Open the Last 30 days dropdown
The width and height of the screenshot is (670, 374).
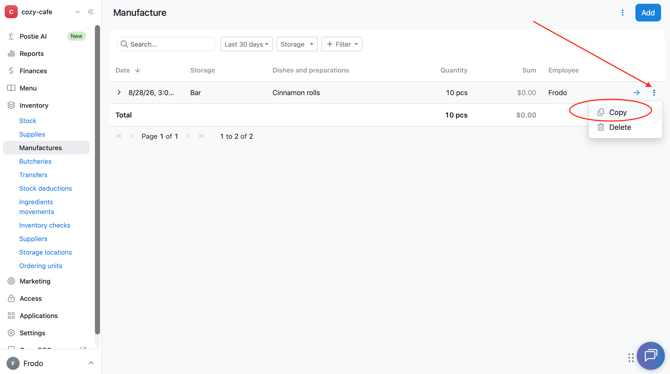pos(246,44)
